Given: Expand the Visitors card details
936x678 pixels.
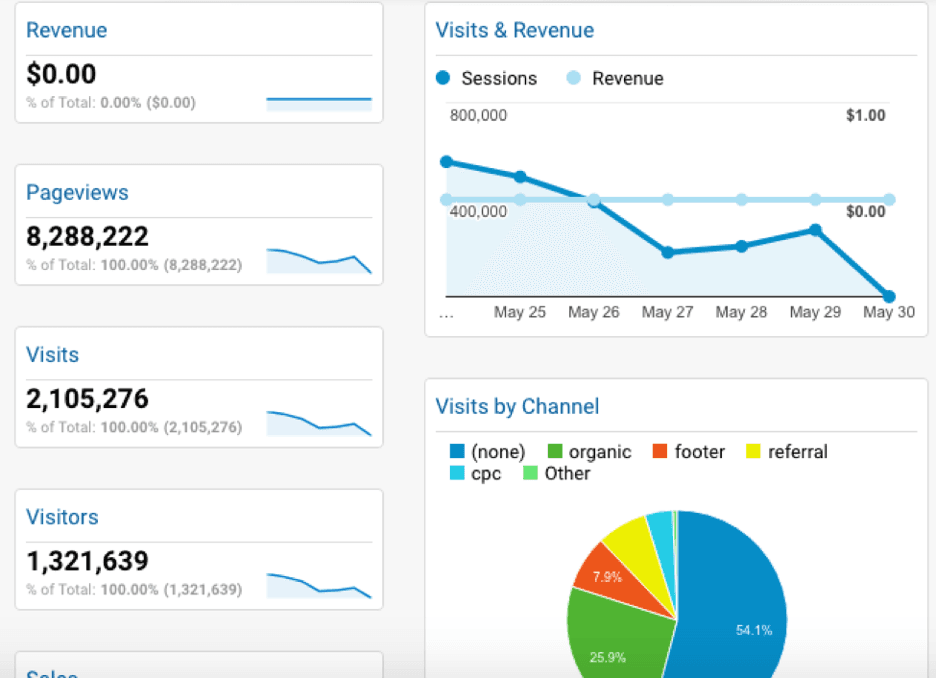Looking at the screenshot, I should (x=62, y=517).
